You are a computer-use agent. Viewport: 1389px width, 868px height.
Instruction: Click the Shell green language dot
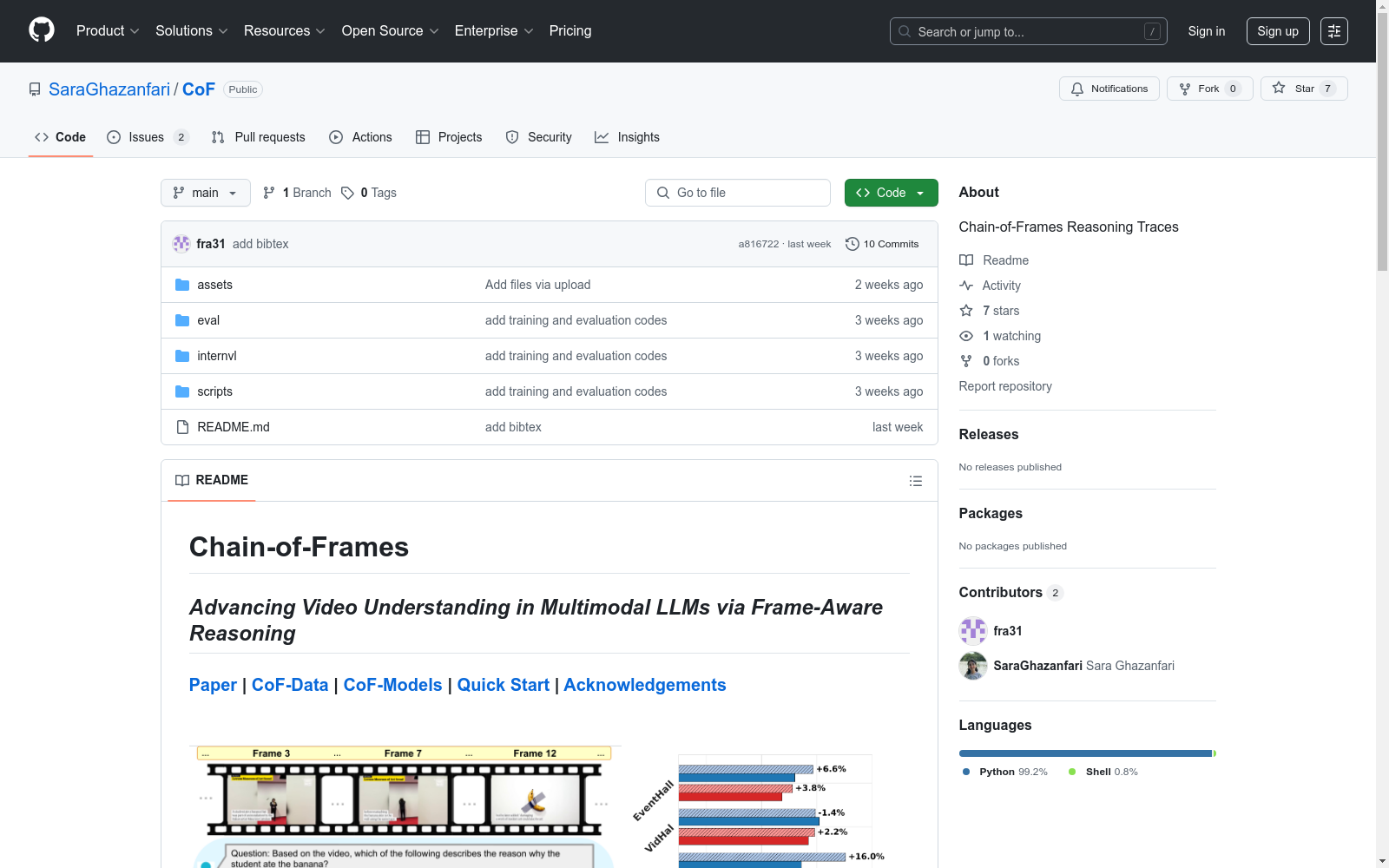[1072, 772]
